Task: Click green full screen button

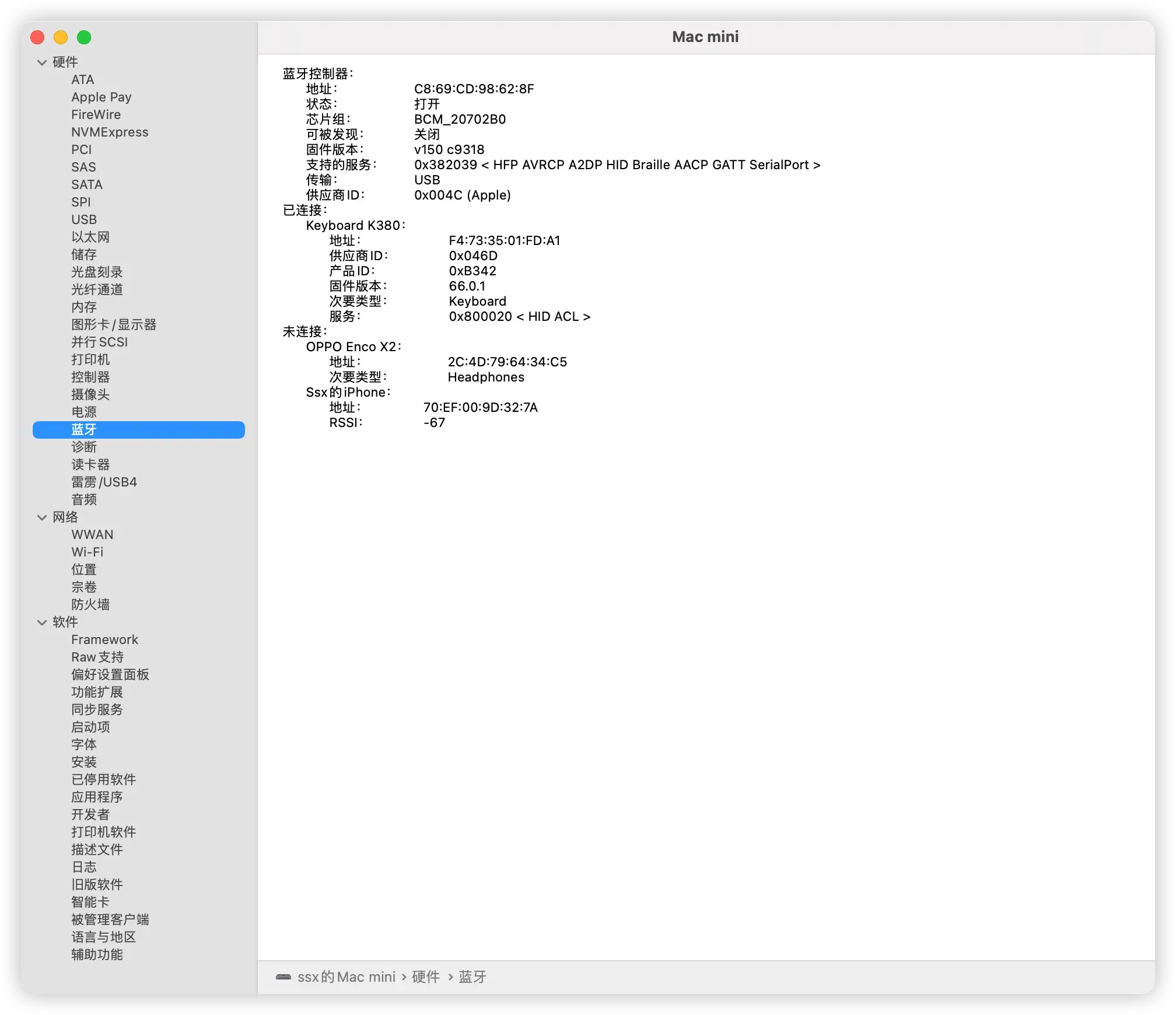Action: point(84,37)
